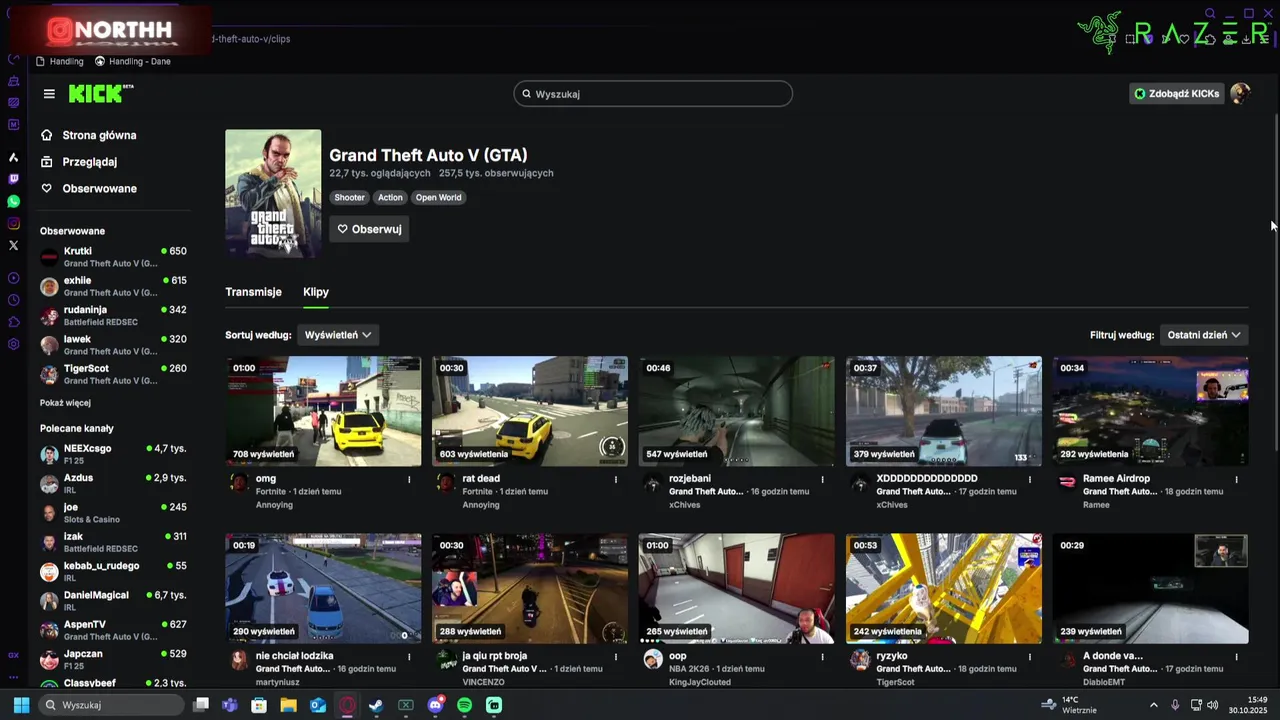Image resolution: width=1280 pixels, height=720 pixels.
Task: Open WhatsApp in the Opera sidebar
Action: (13, 201)
